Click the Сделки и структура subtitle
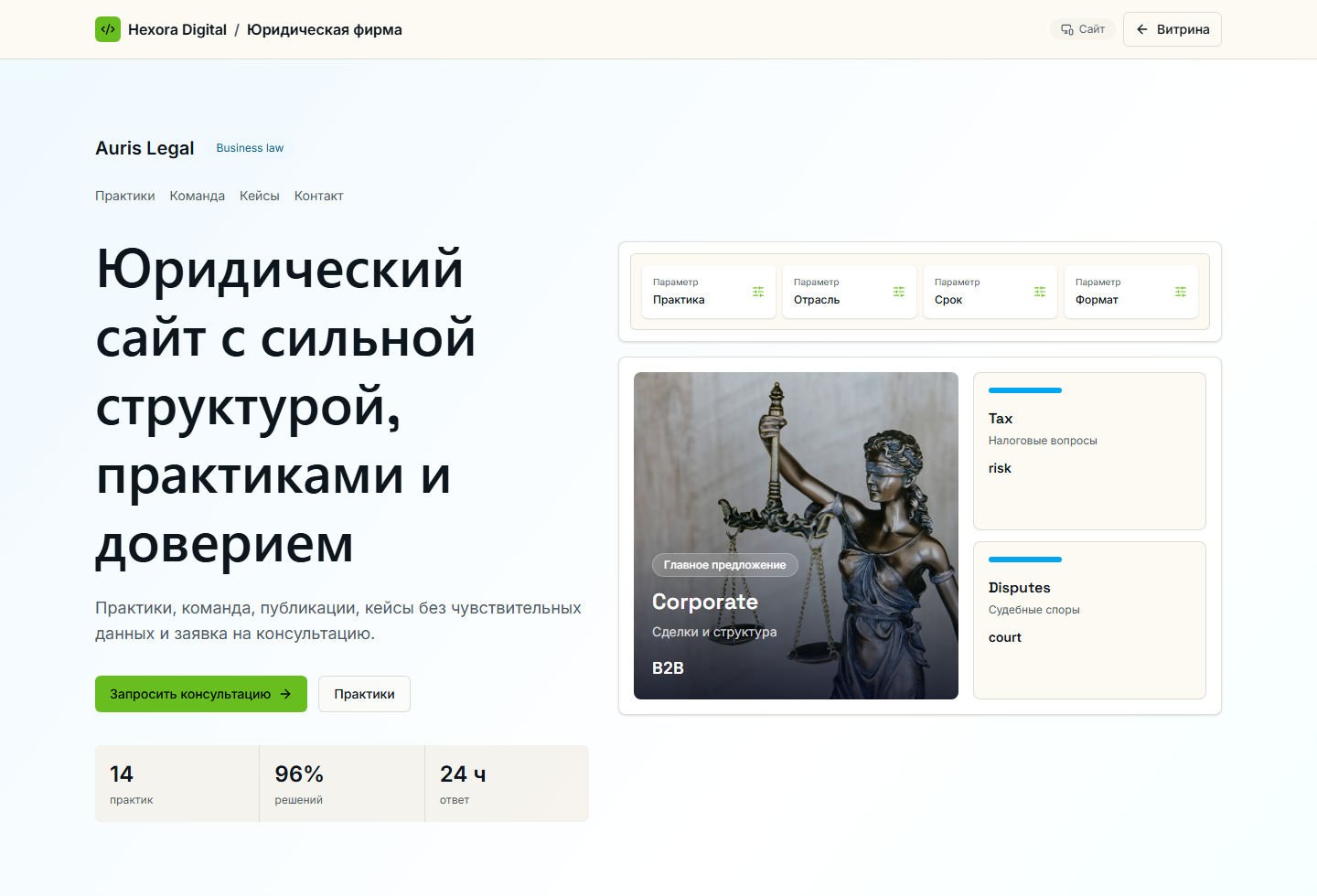Screen dimensions: 1317x896 714,632
